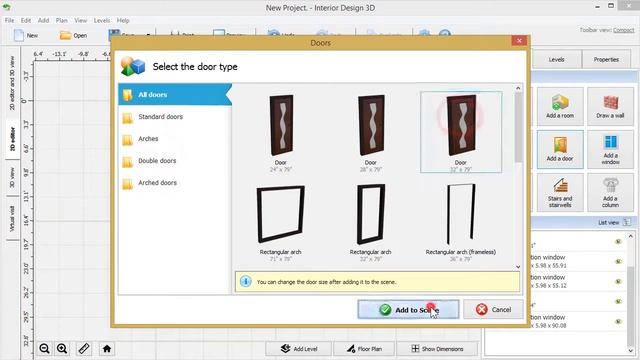Toggle visibility of window 5.98 x 55.91
Viewport: 640px width, 360px height.
tap(618, 261)
